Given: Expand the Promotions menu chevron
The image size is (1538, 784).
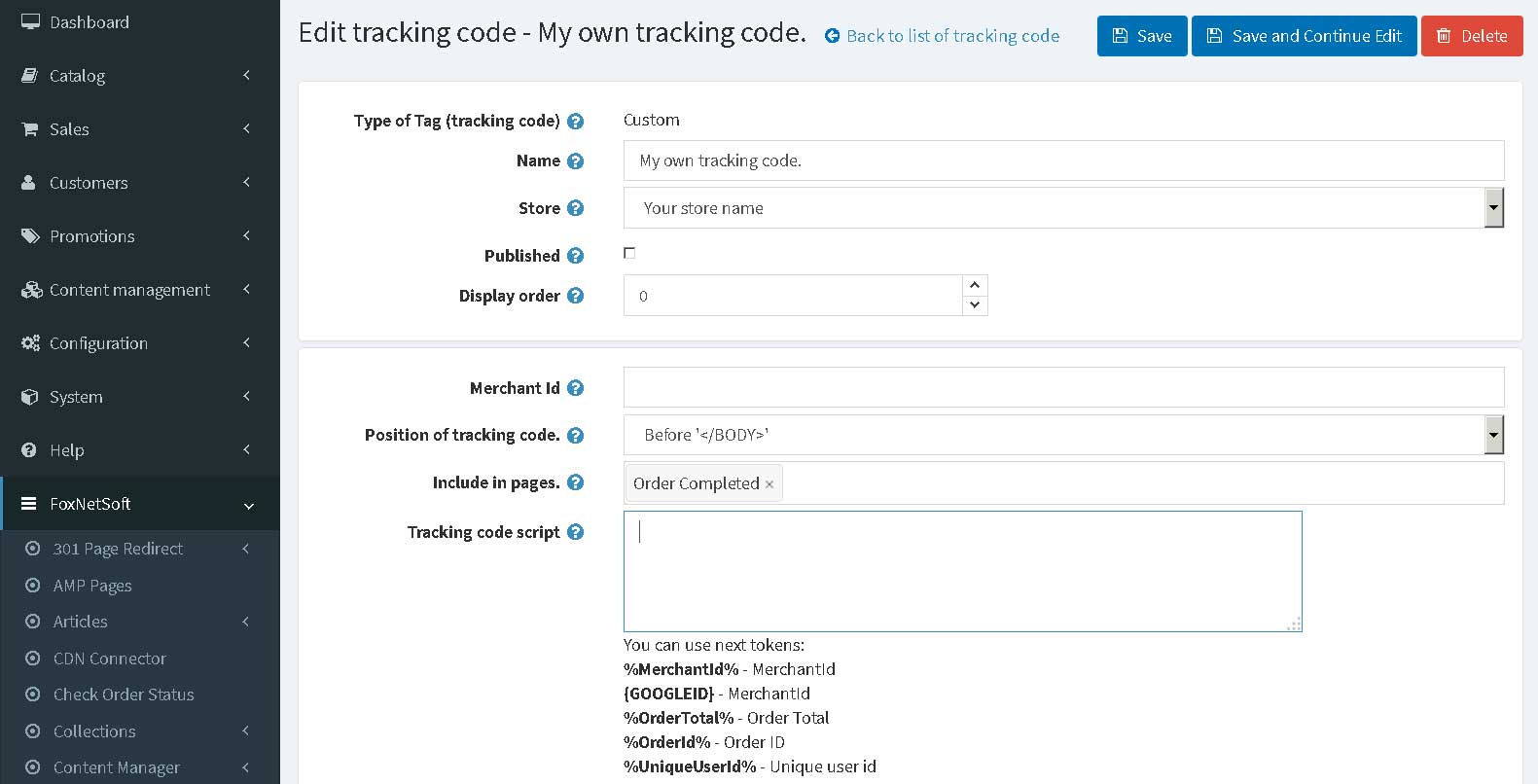Looking at the screenshot, I should 247,235.
